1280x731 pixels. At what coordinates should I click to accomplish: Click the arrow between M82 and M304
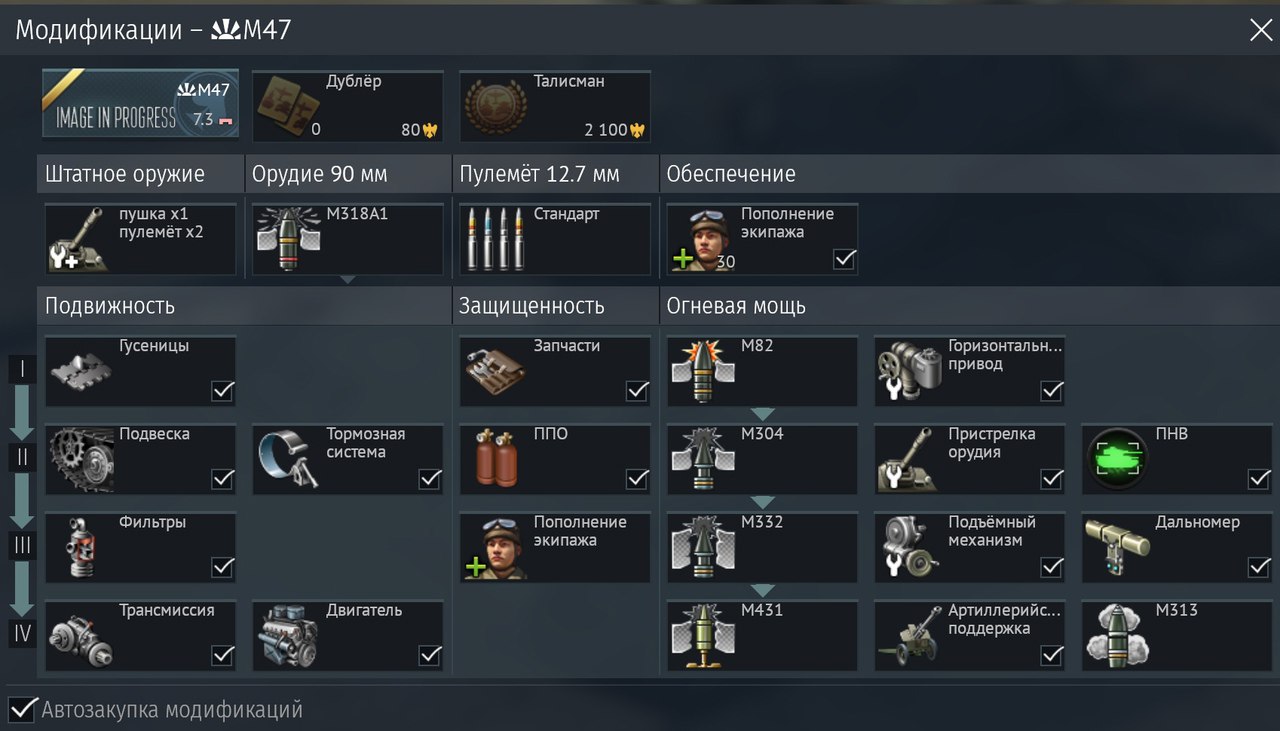763,414
